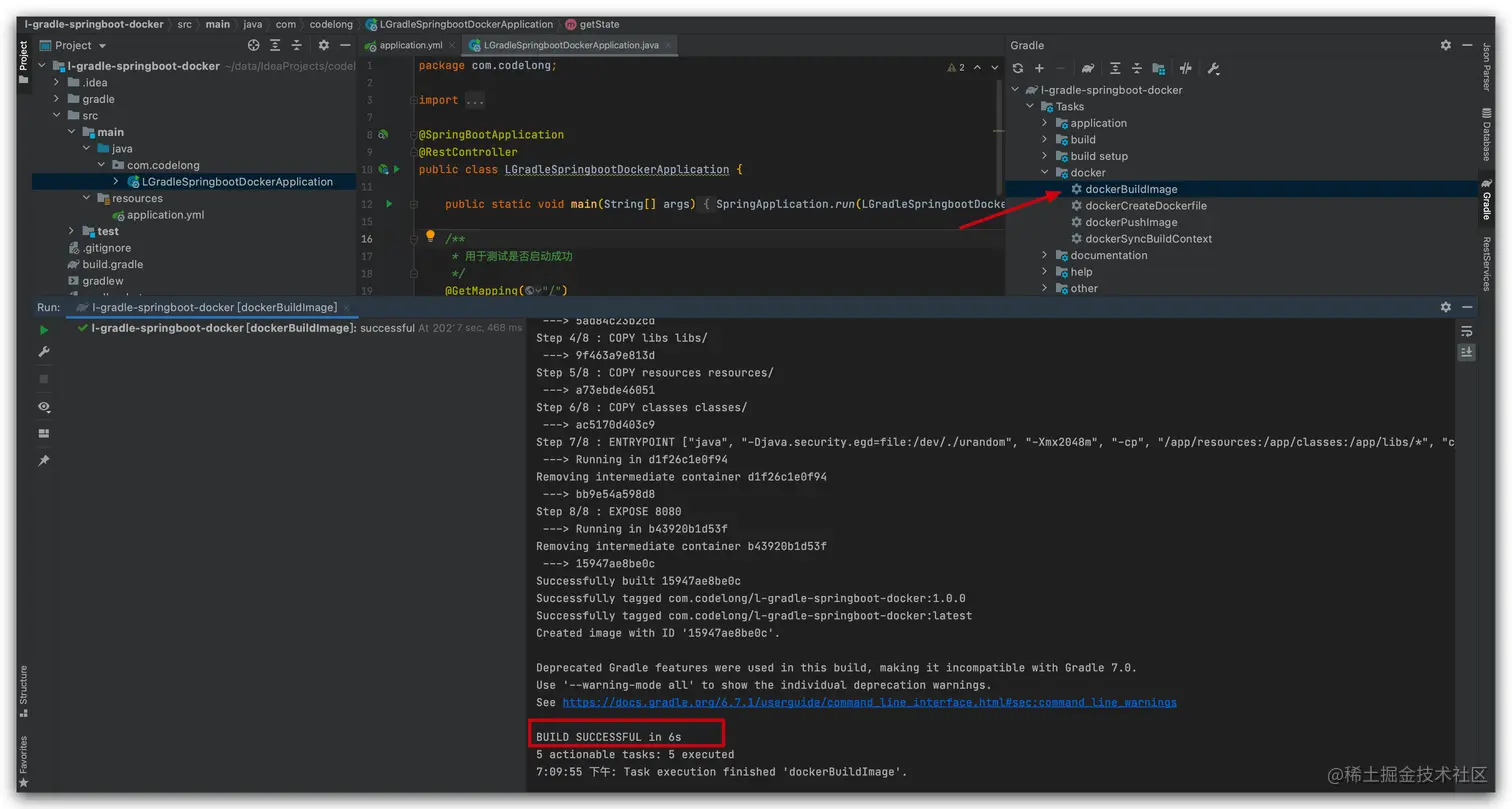This screenshot has height=809, width=1512.
Task: Select the Run tab l-gradle-springboot-docker [dockerBuildImage]
Action: tap(212, 307)
